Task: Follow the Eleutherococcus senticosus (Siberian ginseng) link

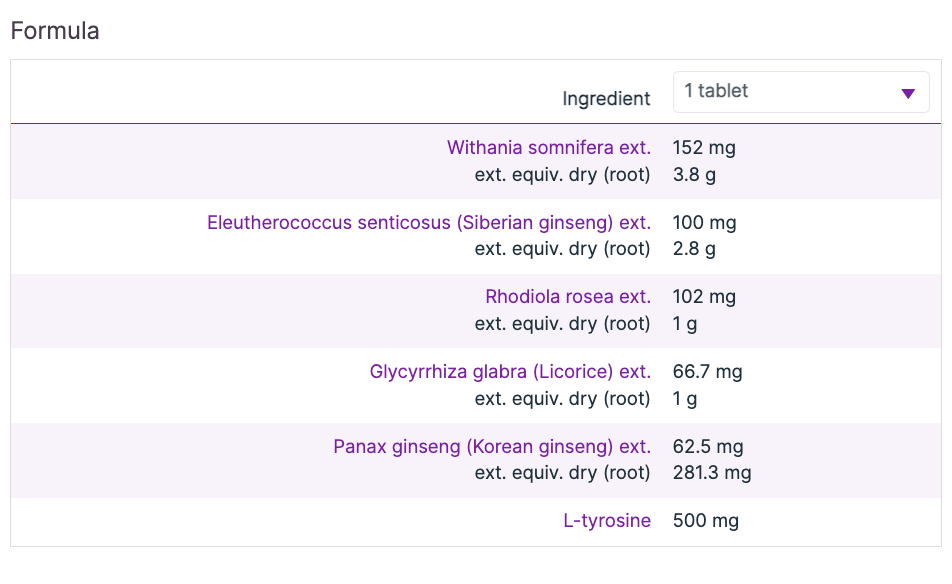Action: point(428,223)
